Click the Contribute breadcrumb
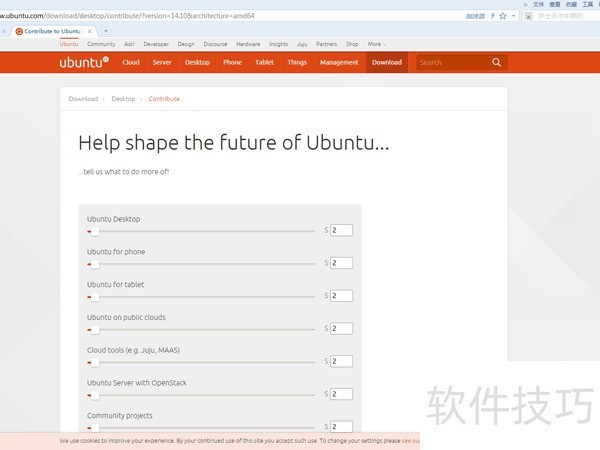 pyautogui.click(x=164, y=99)
